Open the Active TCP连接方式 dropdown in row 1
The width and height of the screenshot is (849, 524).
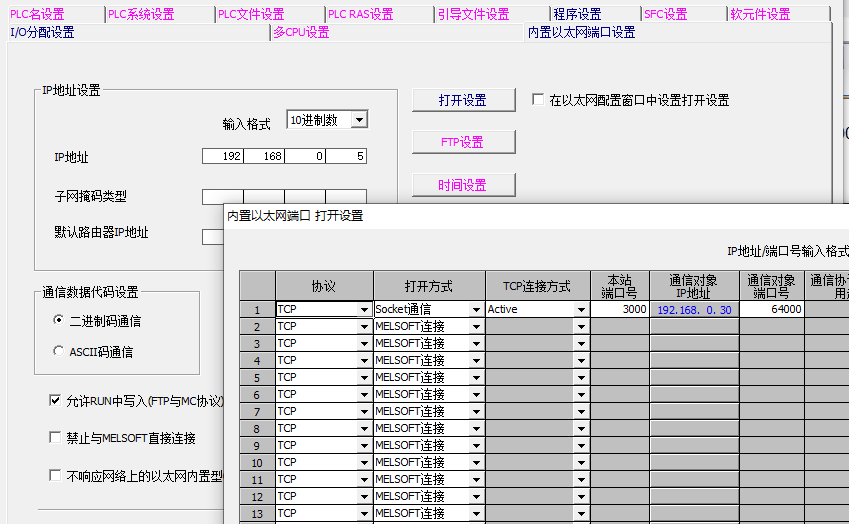[x=581, y=310]
